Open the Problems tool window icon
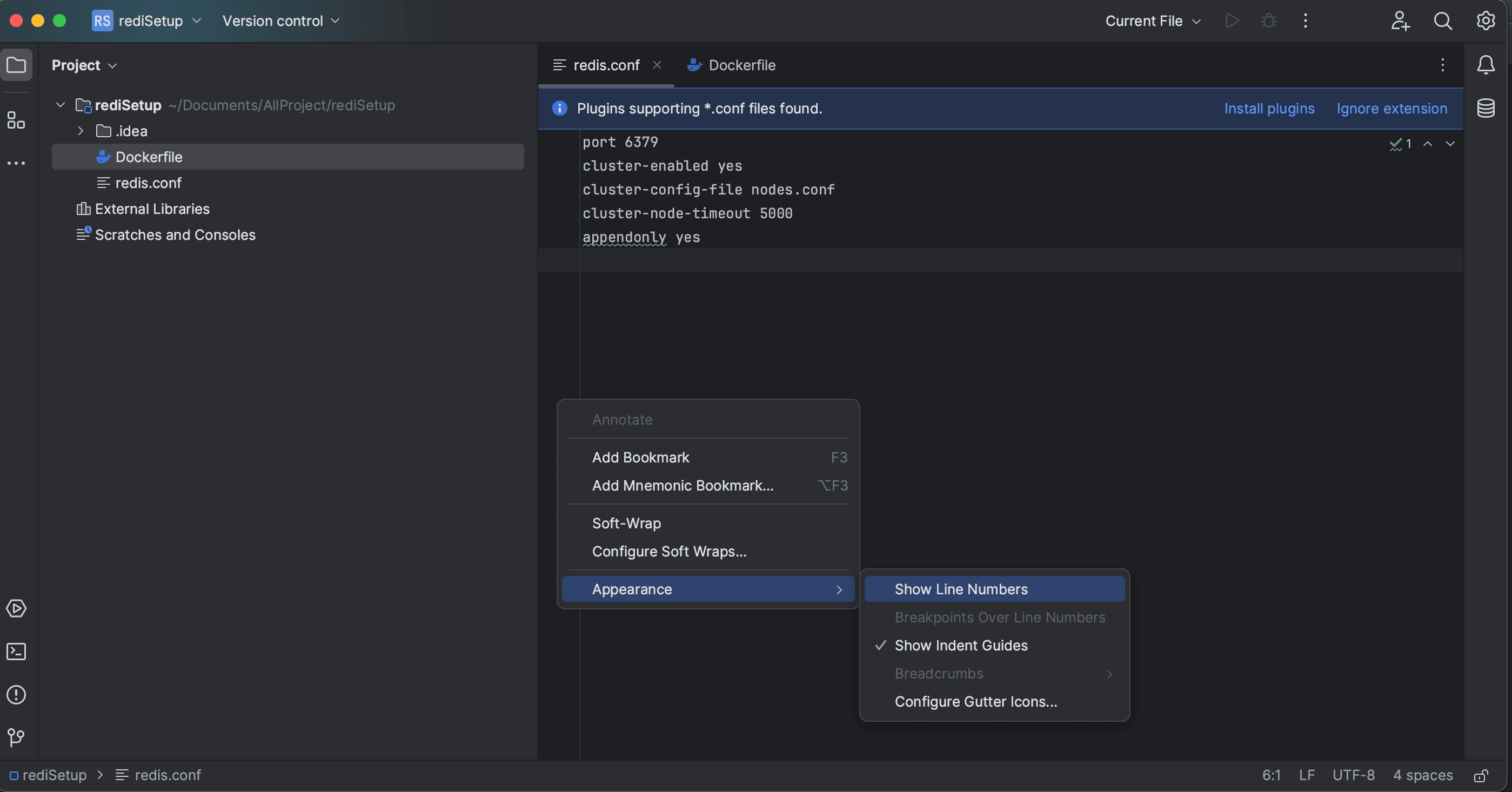Viewport: 1512px width, 792px height. [16, 695]
